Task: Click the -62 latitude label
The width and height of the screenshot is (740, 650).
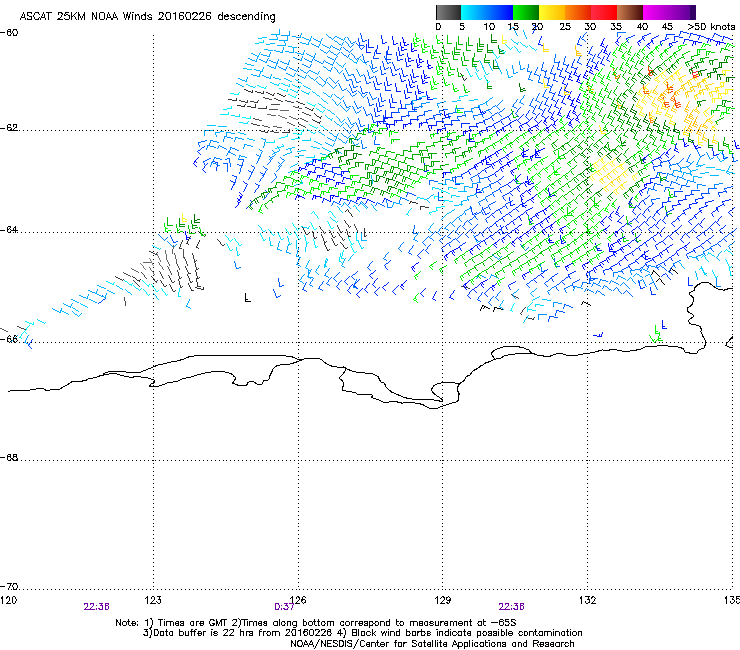Action: click(9, 128)
